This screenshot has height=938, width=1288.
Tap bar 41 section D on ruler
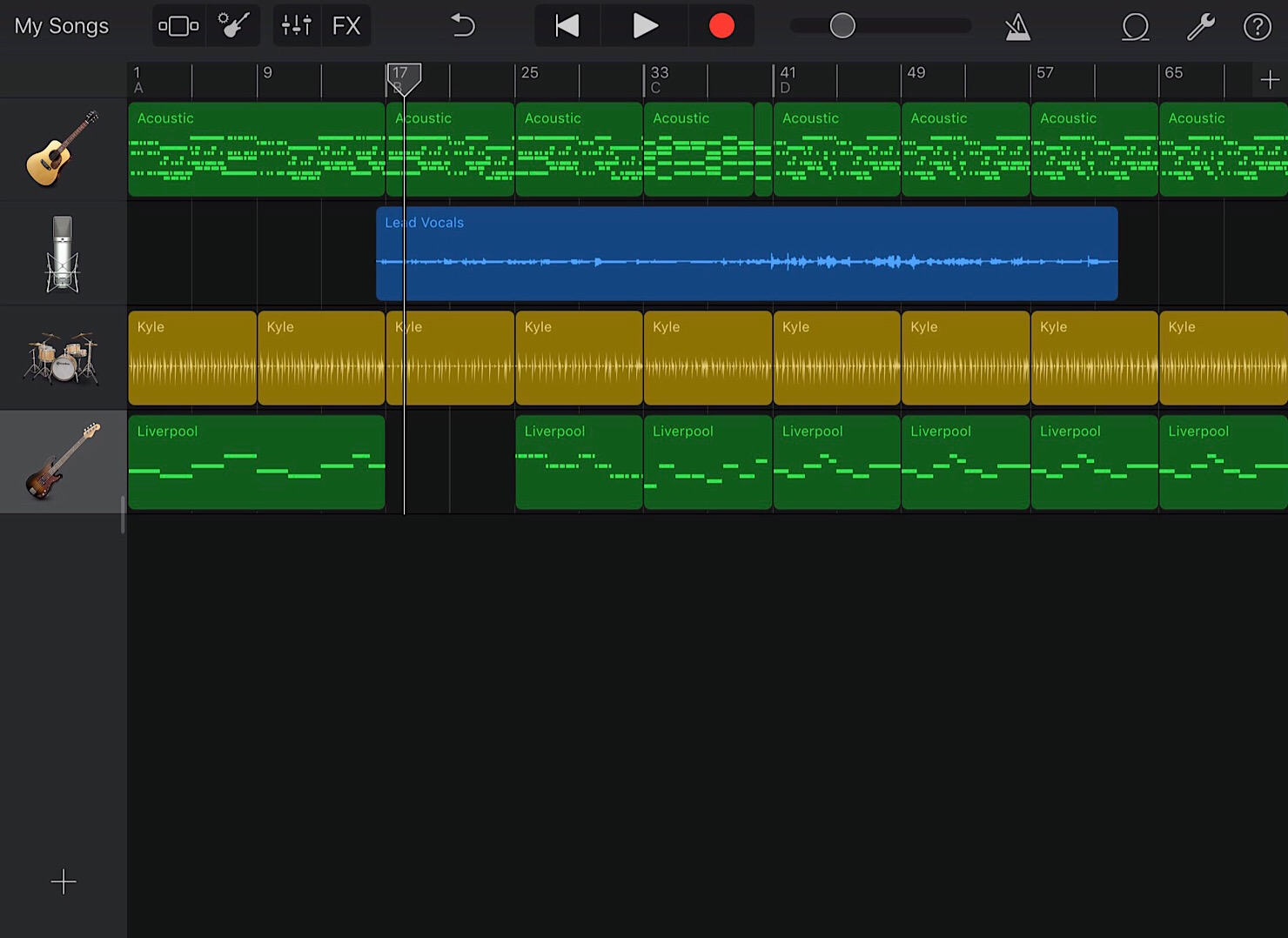(787, 79)
